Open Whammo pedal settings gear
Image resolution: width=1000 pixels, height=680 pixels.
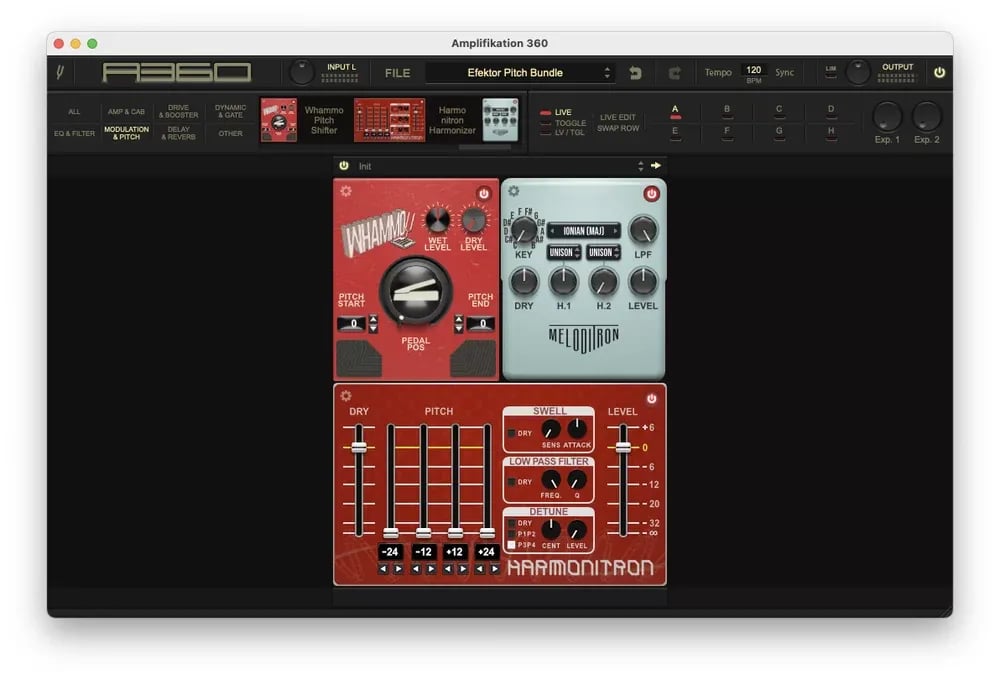coord(346,191)
